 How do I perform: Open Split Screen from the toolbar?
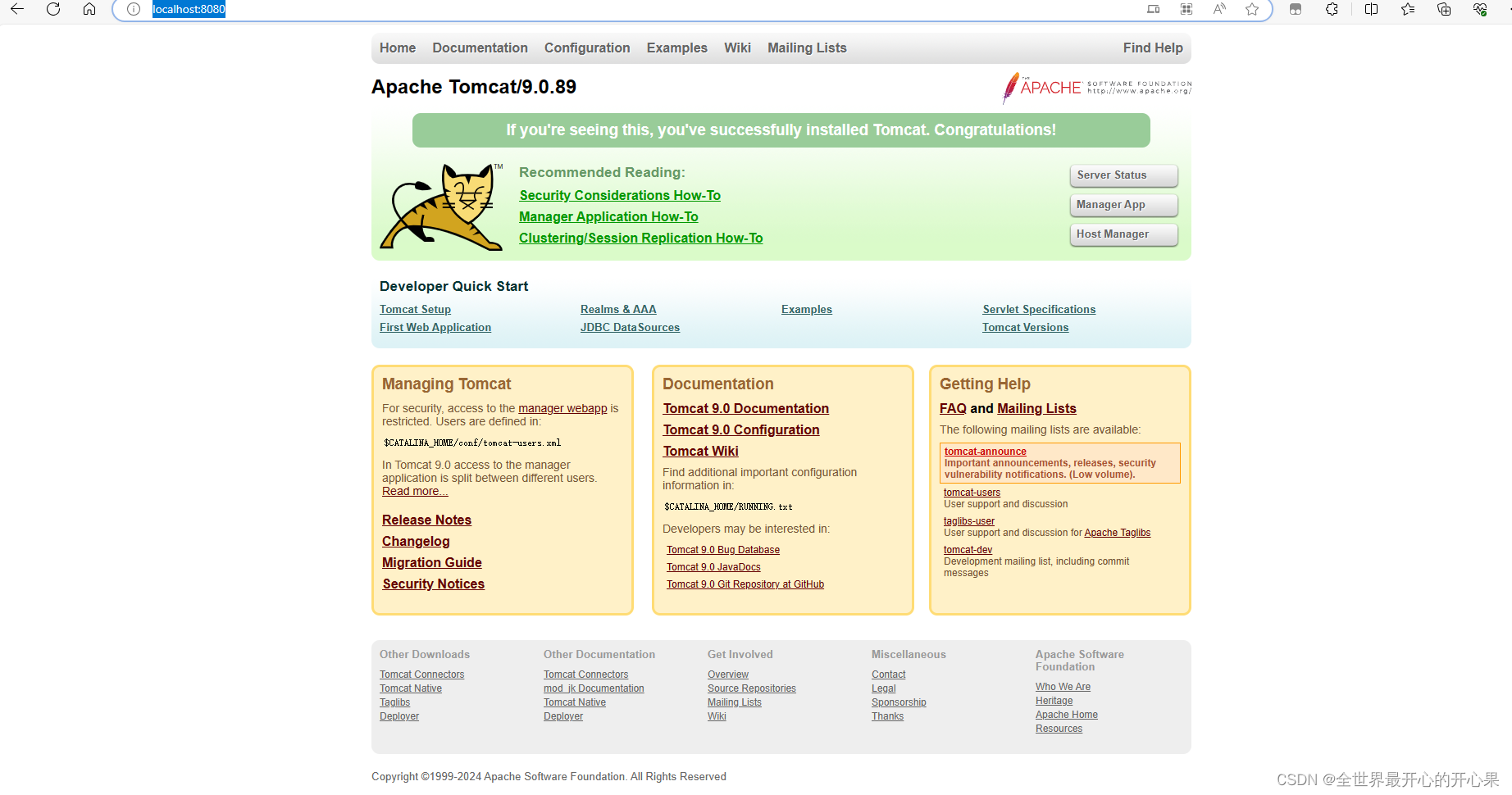point(1371,9)
